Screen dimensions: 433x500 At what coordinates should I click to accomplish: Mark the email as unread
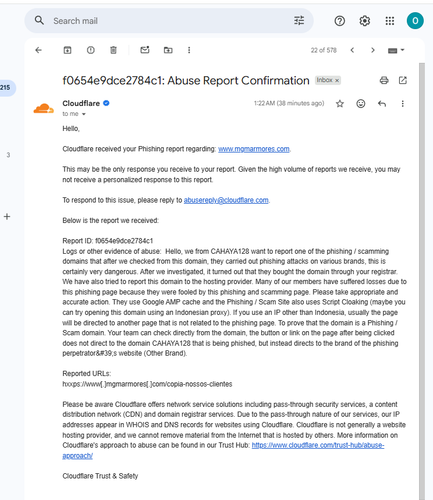[145, 50]
